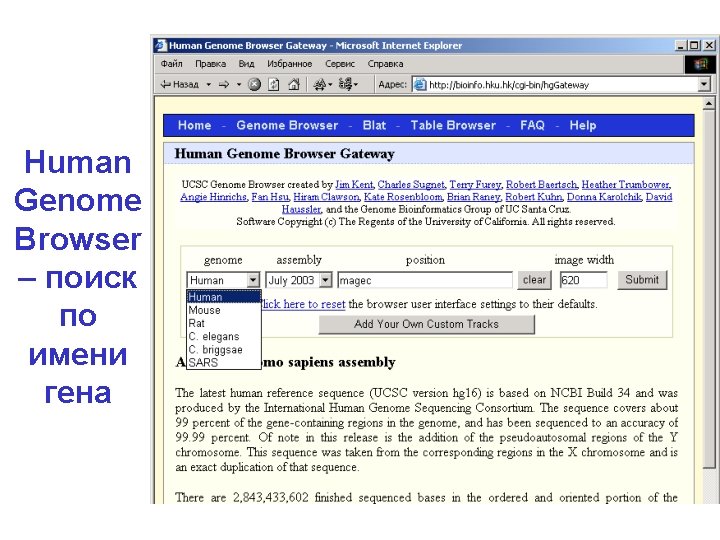Open the Файл menu
The height and width of the screenshot is (540, 720).
point(172,64)
